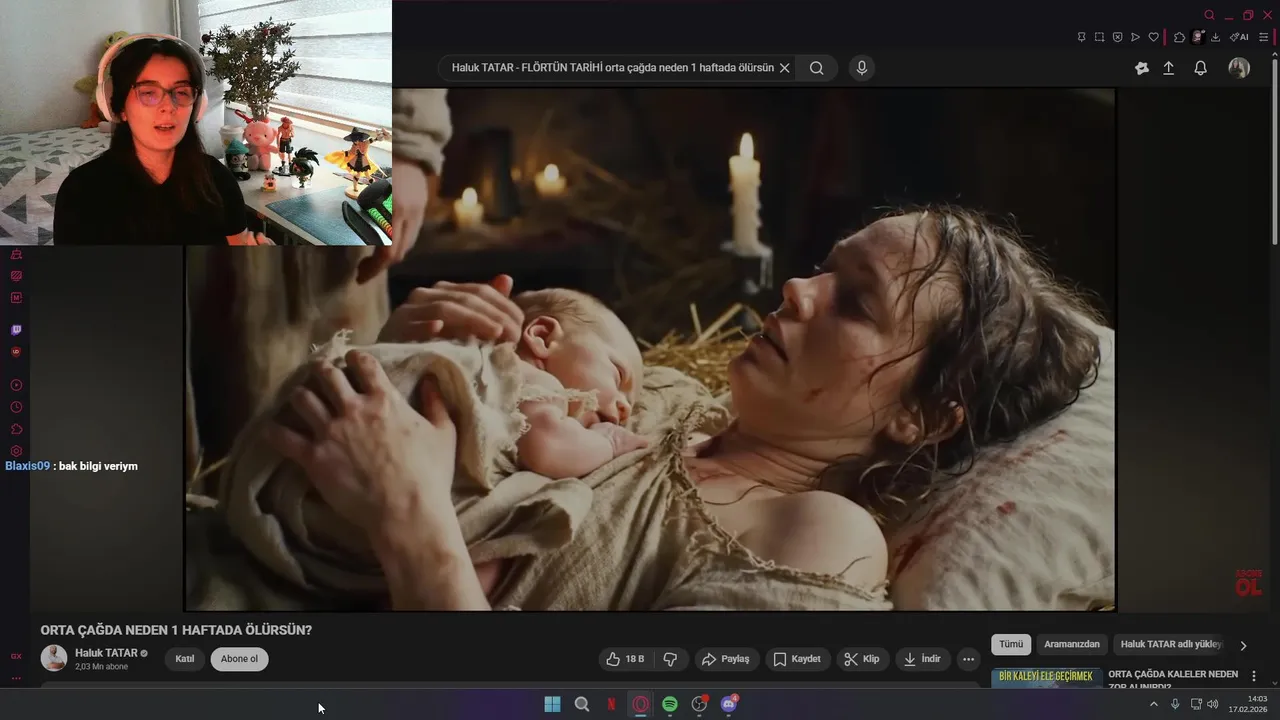
Task: Click the Katıl join button
Action: pyautogui.click(x=185, y=659)
